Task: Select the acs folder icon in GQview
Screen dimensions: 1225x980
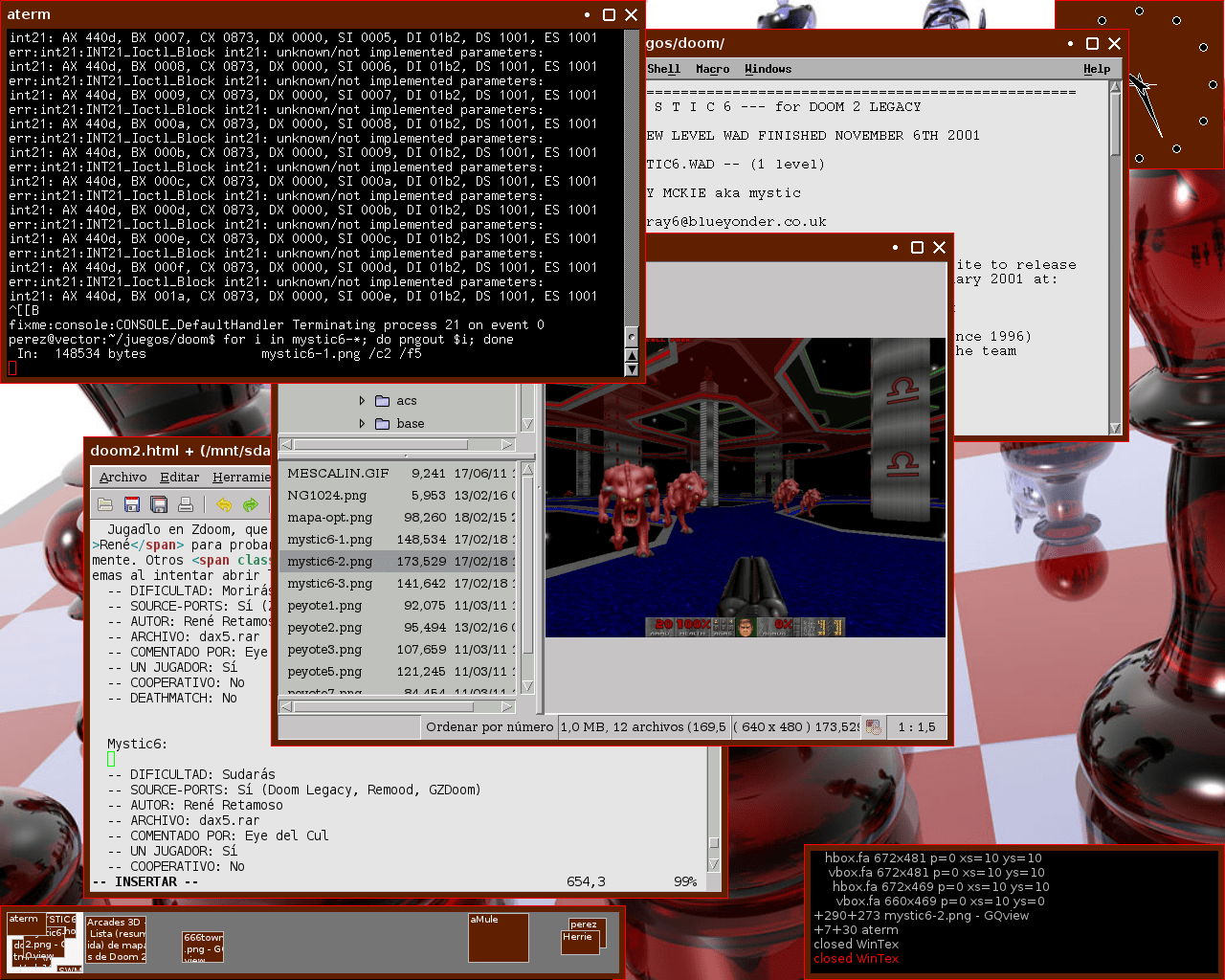Action: click(383, 401)
